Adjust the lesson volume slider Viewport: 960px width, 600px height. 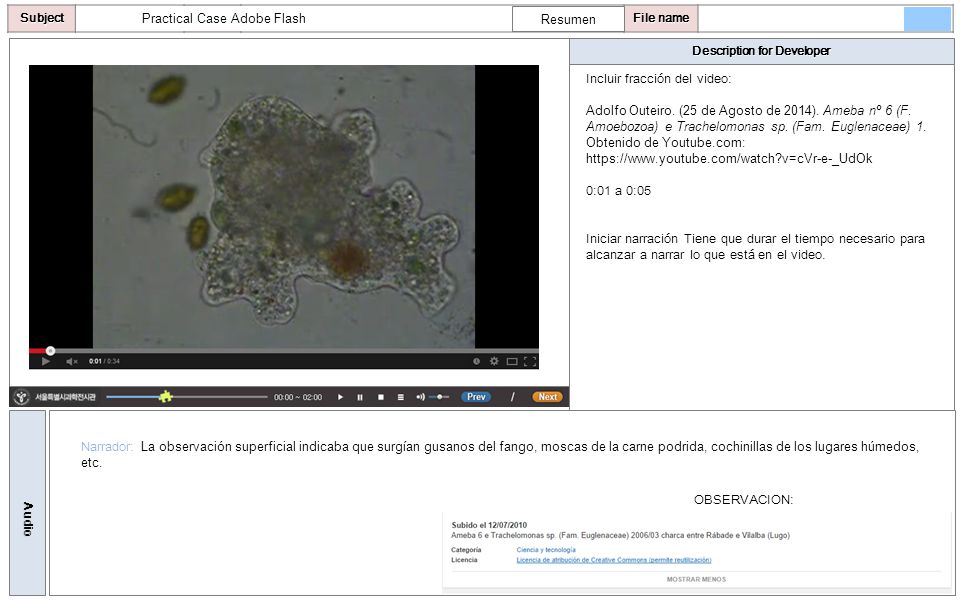click(440, 397)
